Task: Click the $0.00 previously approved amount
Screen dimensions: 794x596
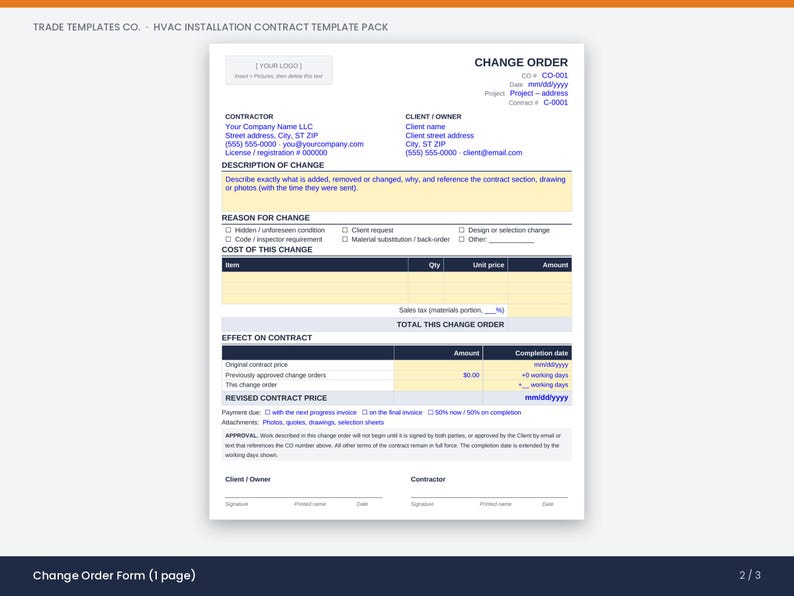Action: [x=471, y=375]
